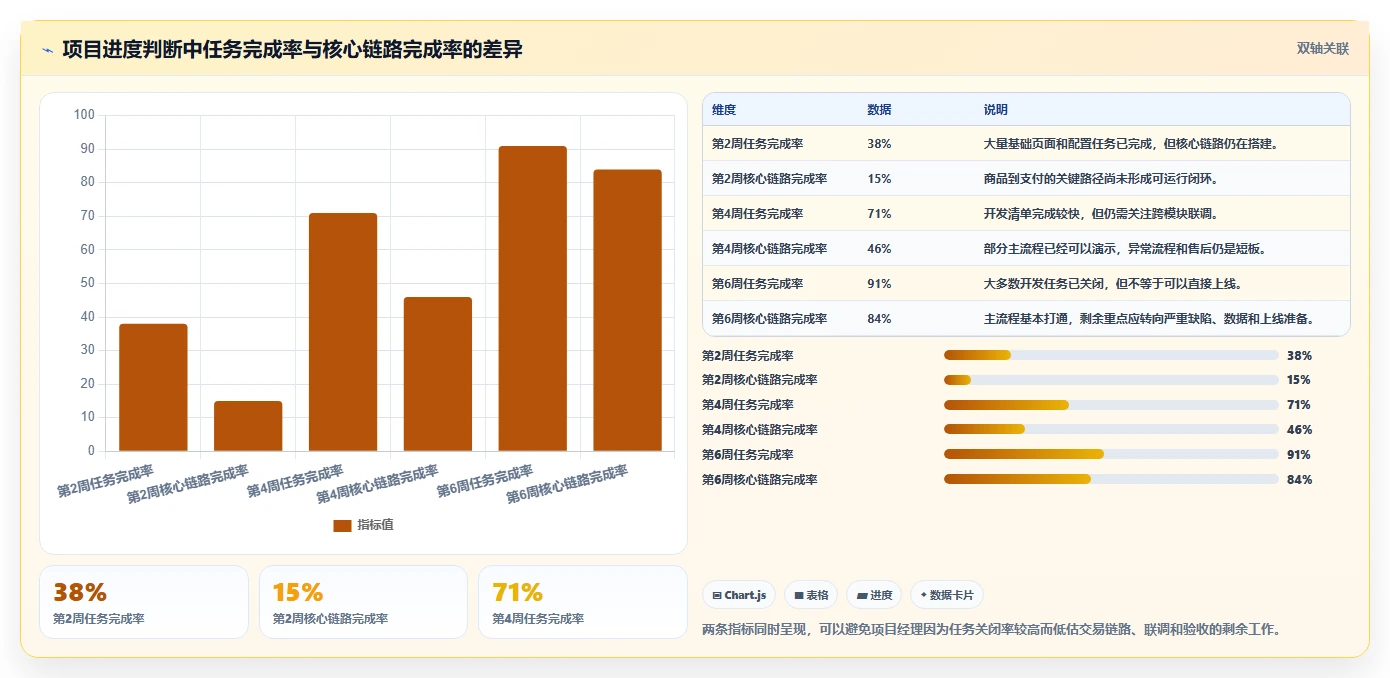
Task: Click table cell 第6周核心链路完成率
Action: point(769,319)
